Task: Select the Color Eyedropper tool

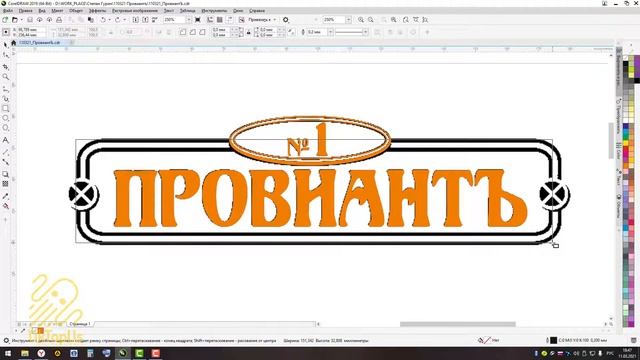Action: click(5, 196)
